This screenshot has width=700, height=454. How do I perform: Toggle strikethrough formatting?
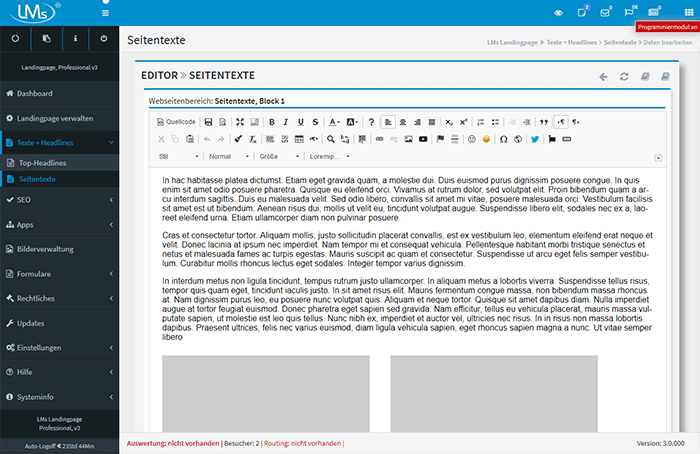tap(315, 122)
